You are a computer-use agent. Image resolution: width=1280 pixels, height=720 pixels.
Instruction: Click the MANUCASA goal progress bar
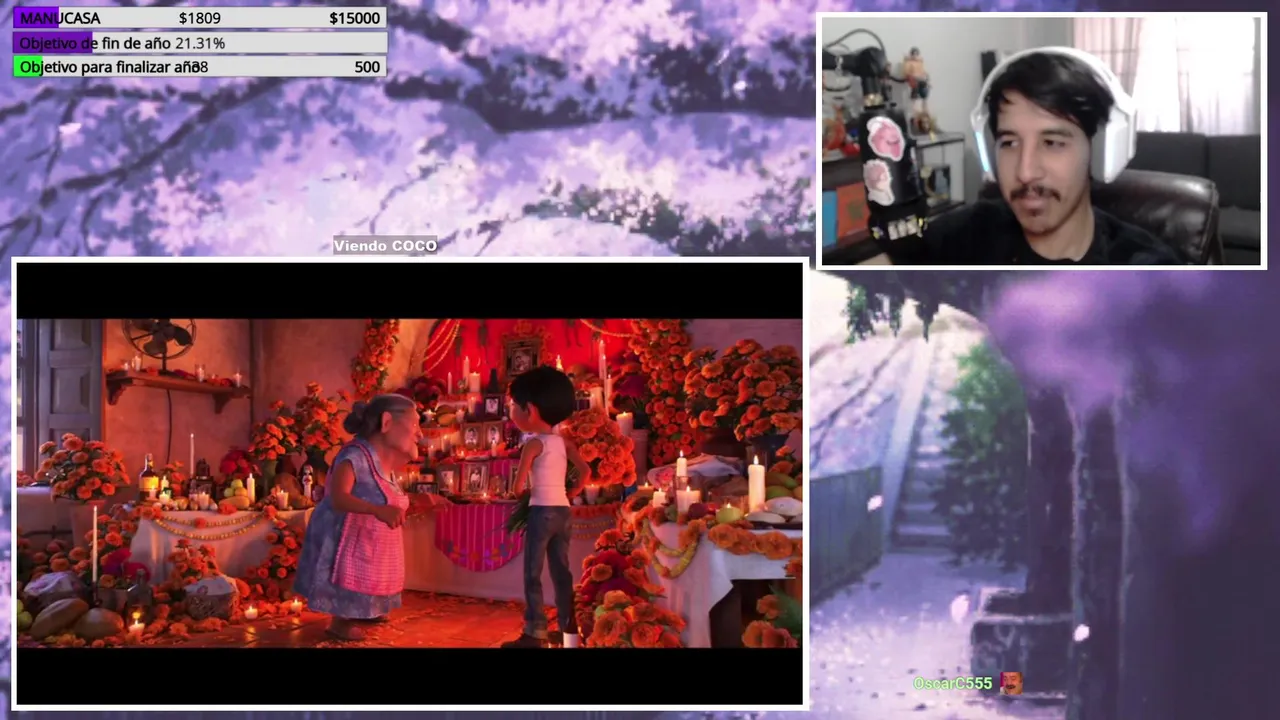coord(200,18)
